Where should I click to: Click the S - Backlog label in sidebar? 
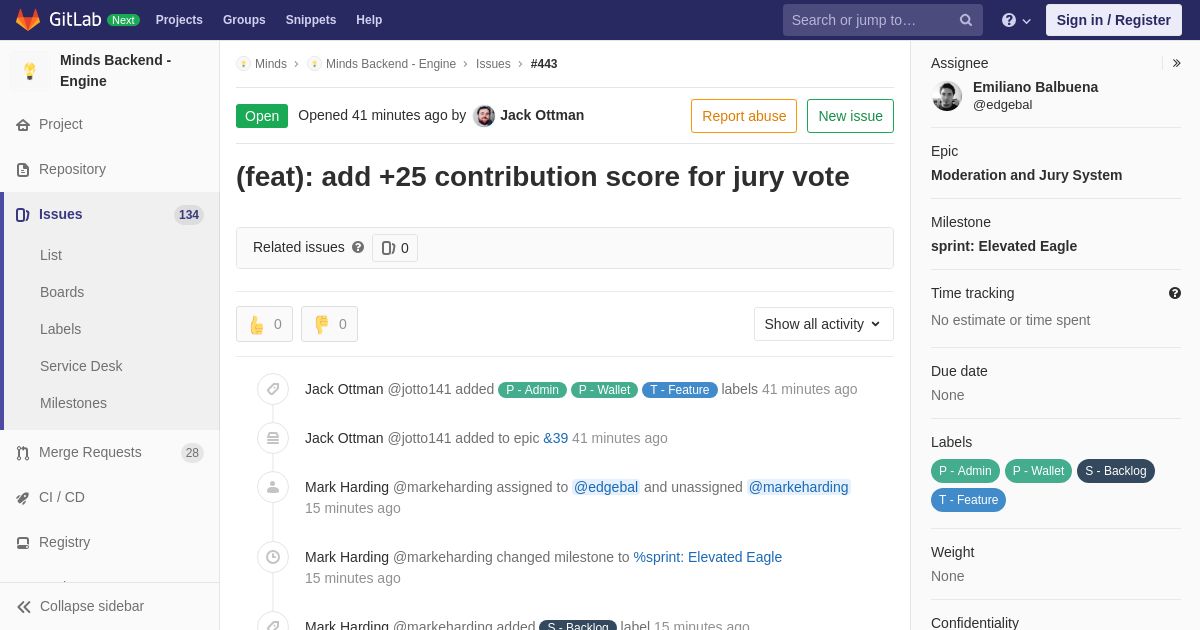pos(1116,471)
